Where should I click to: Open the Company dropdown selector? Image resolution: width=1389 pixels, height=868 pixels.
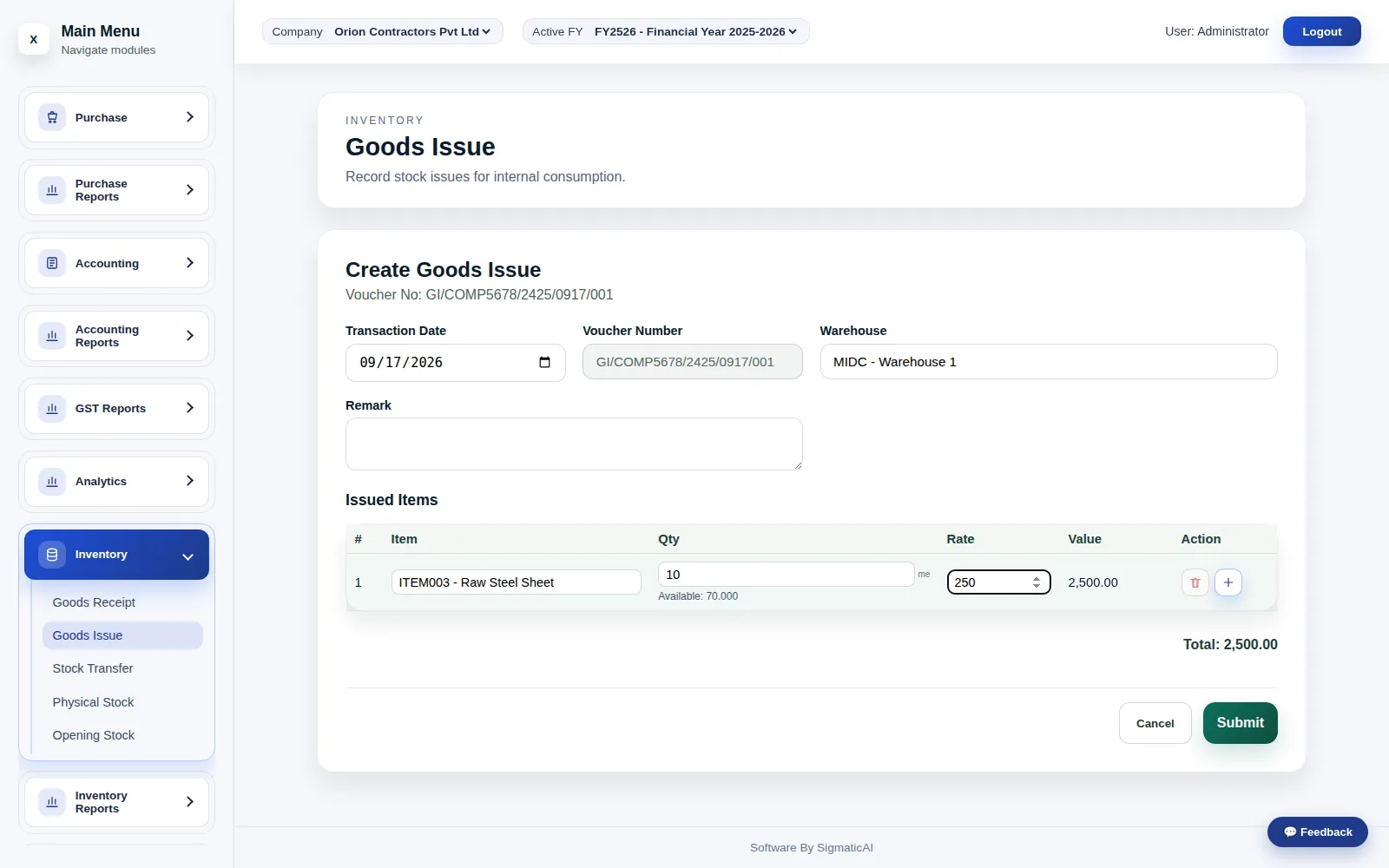(x=383, y=32)
